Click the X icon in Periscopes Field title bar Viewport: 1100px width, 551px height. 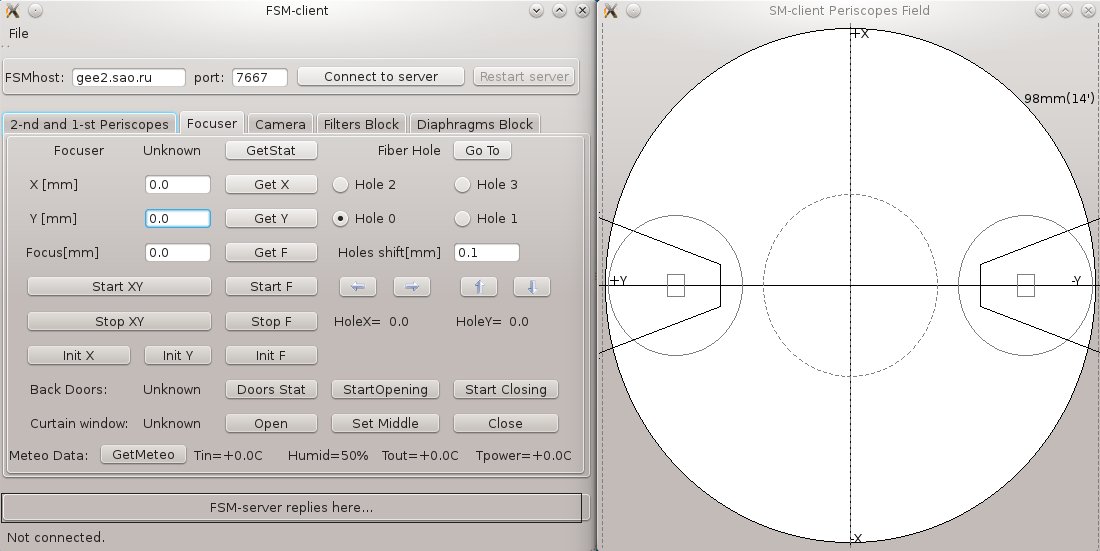611,11
